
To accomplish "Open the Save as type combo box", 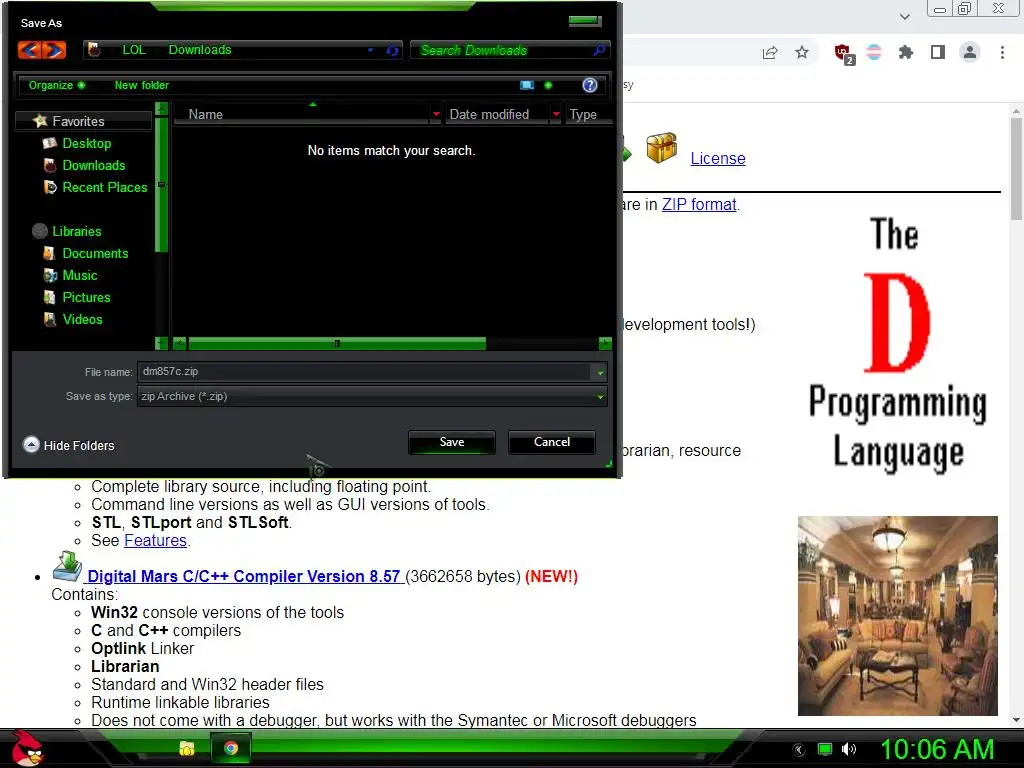I will click(x=372, y=396).
